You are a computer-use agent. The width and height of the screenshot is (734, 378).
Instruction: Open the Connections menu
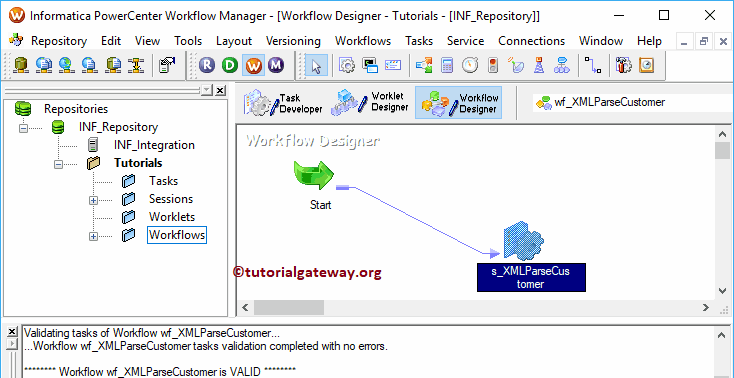point(531,41)
